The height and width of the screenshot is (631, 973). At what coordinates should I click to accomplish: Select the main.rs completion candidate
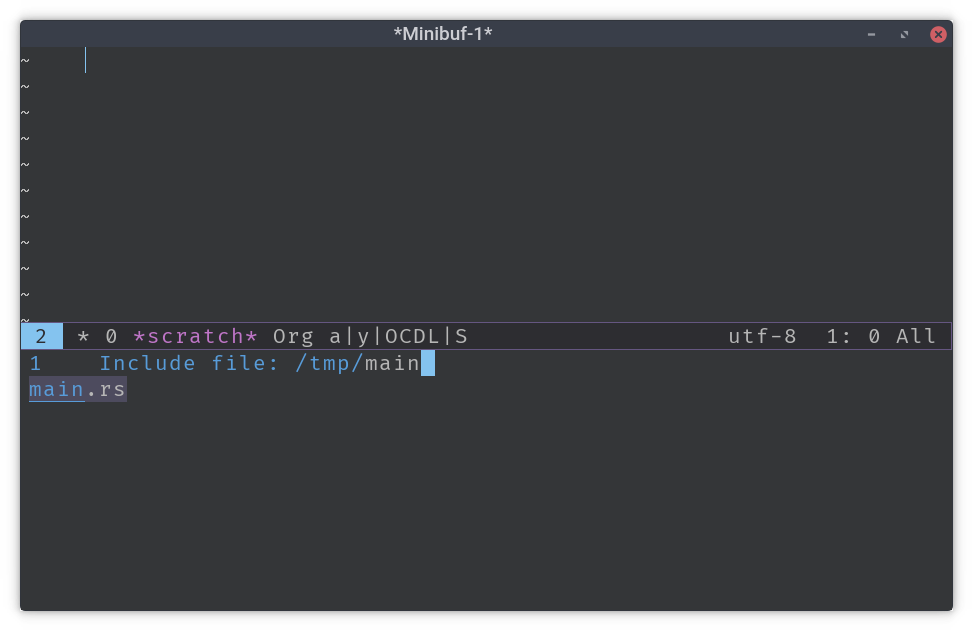point(76,389)
